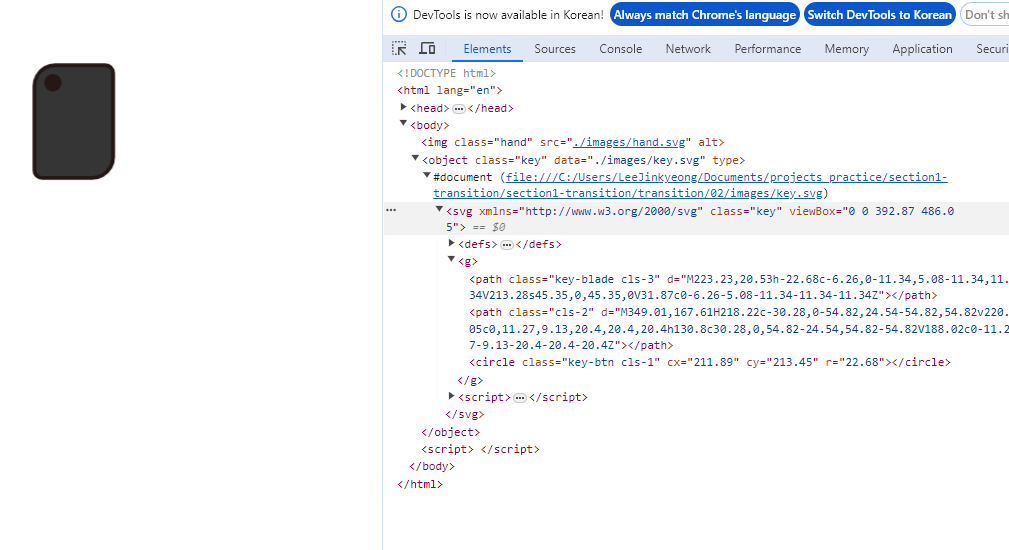Open the ./images/hand.svg link
The width and height of the screenshot is (1009, 550).
pyautogui.click(x=629, y=142)
